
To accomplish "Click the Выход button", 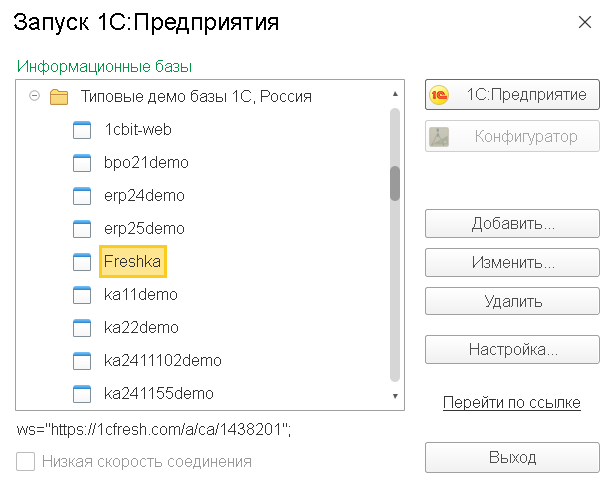I will pos(512,458).
